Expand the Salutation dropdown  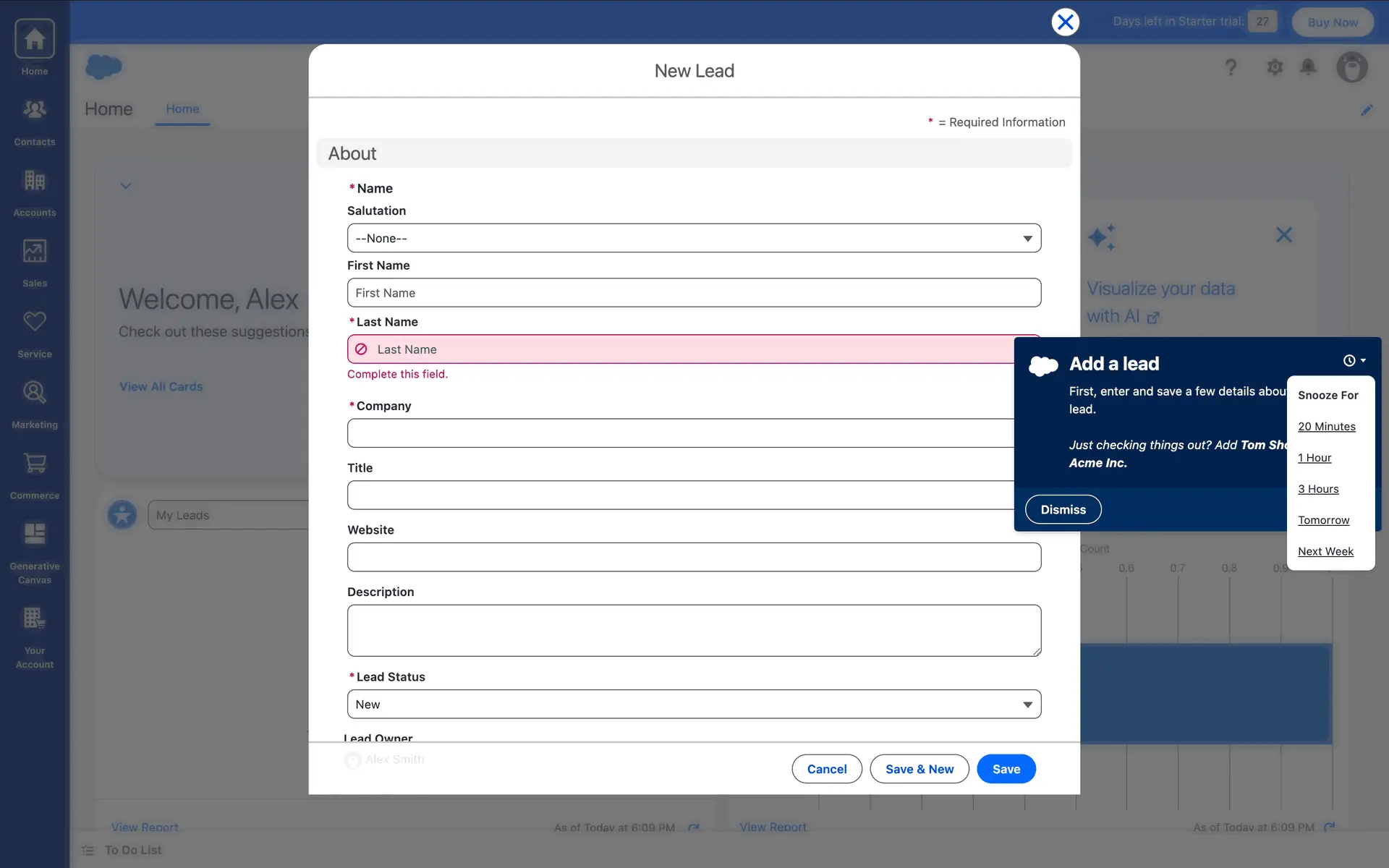coord(694,238)
